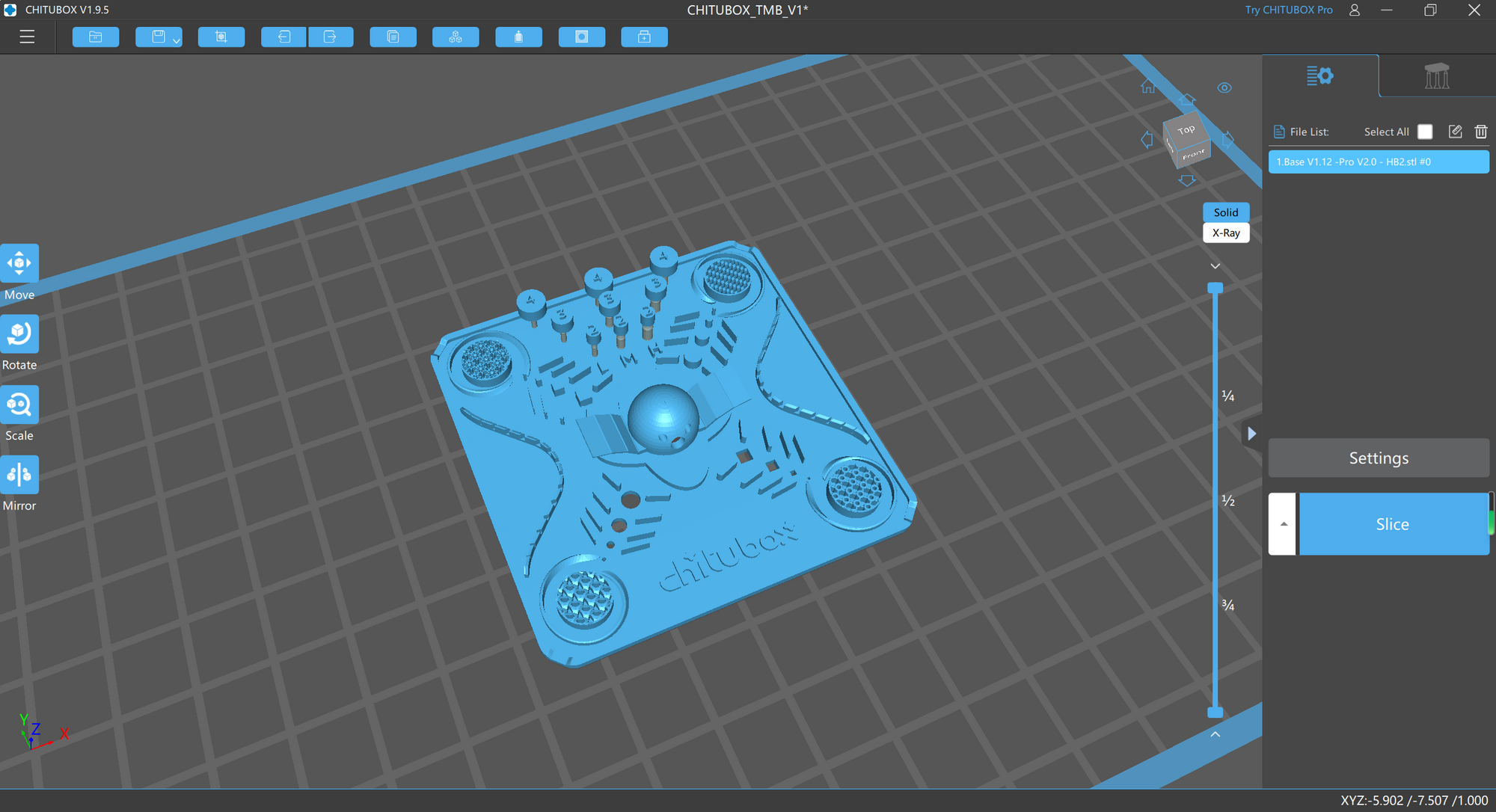1496x812 pixels.
Task: Check the Select All checkbox
Action: coord(1425,132)
